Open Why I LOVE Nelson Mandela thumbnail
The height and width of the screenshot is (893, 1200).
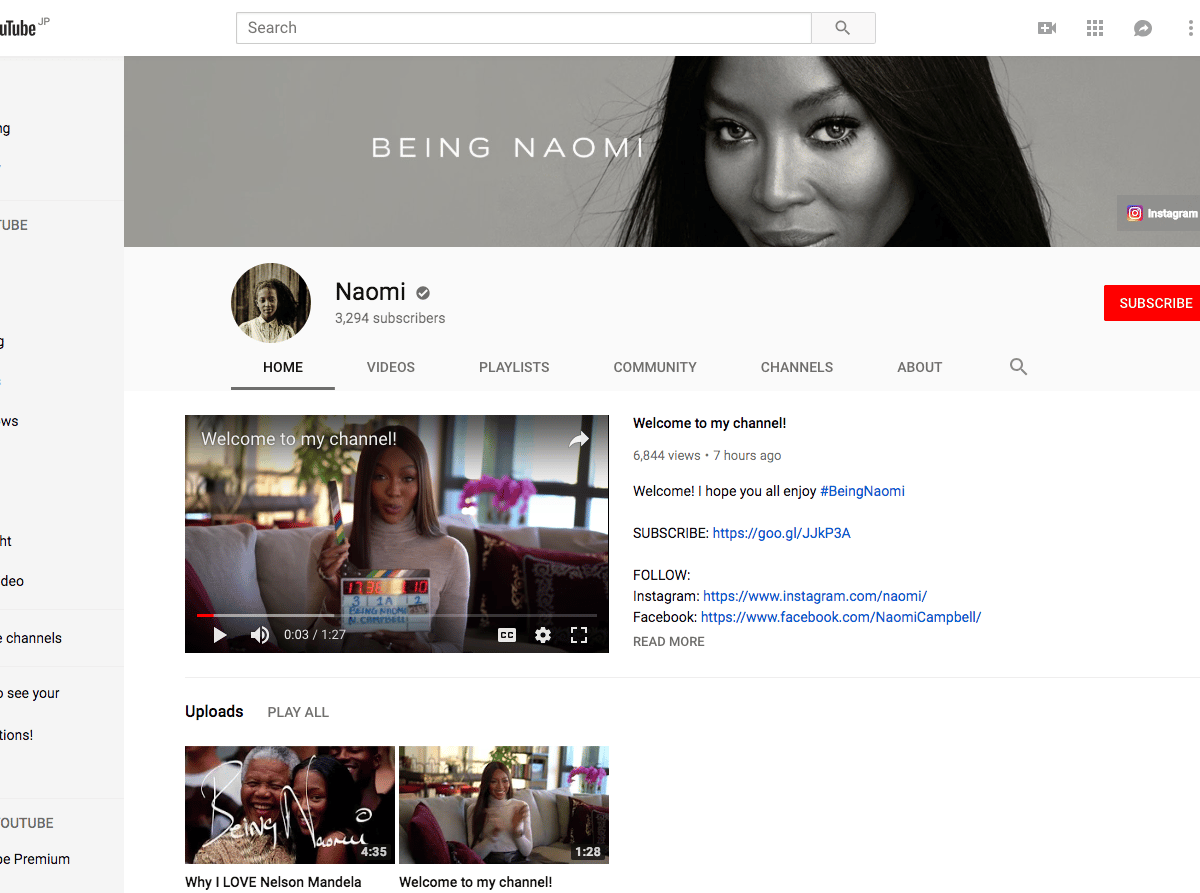tap(290, 805)
